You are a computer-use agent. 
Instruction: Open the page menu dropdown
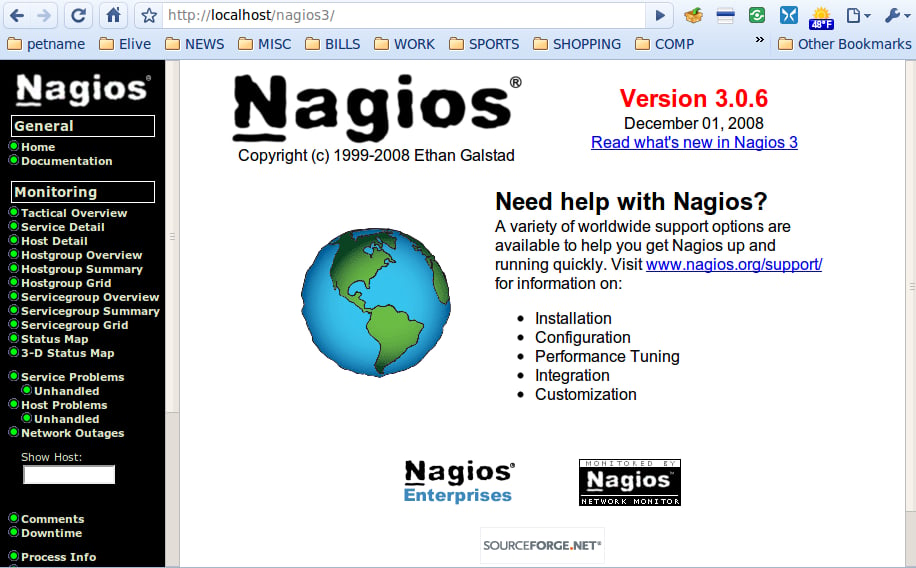click(x=858, y=15)
